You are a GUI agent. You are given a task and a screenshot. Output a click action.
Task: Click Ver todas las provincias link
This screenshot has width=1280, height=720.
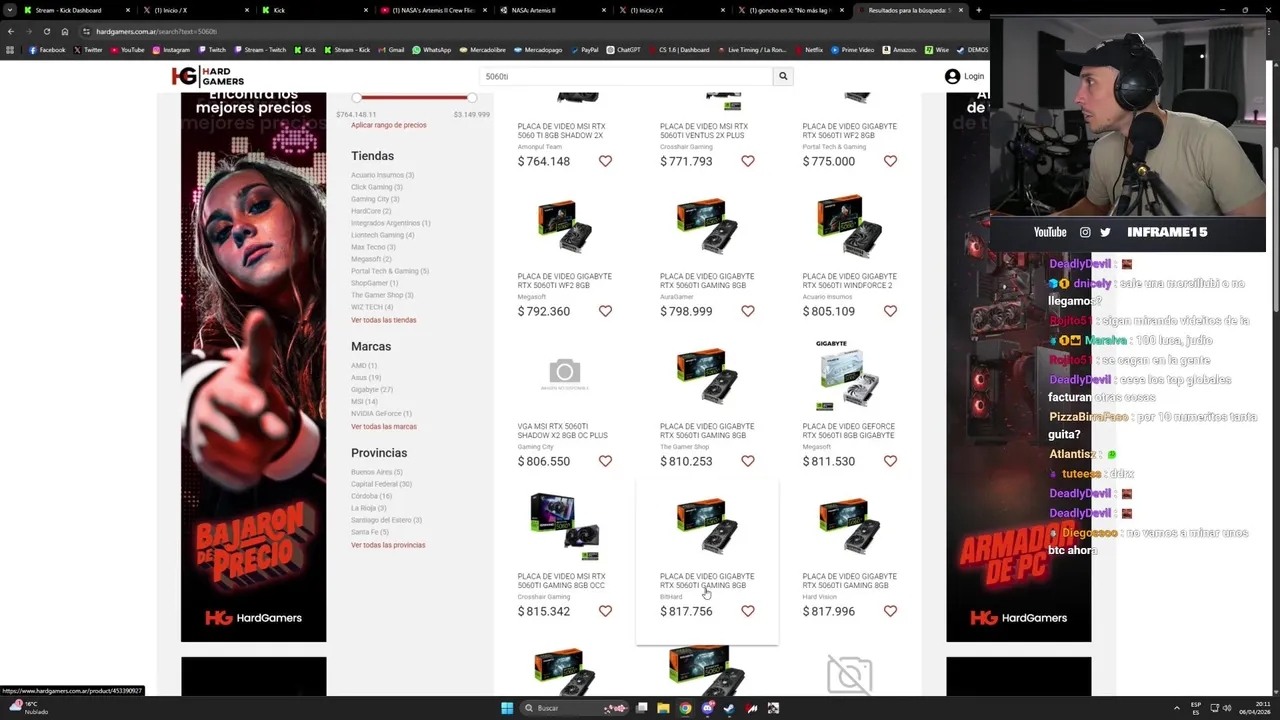point(388,545)
